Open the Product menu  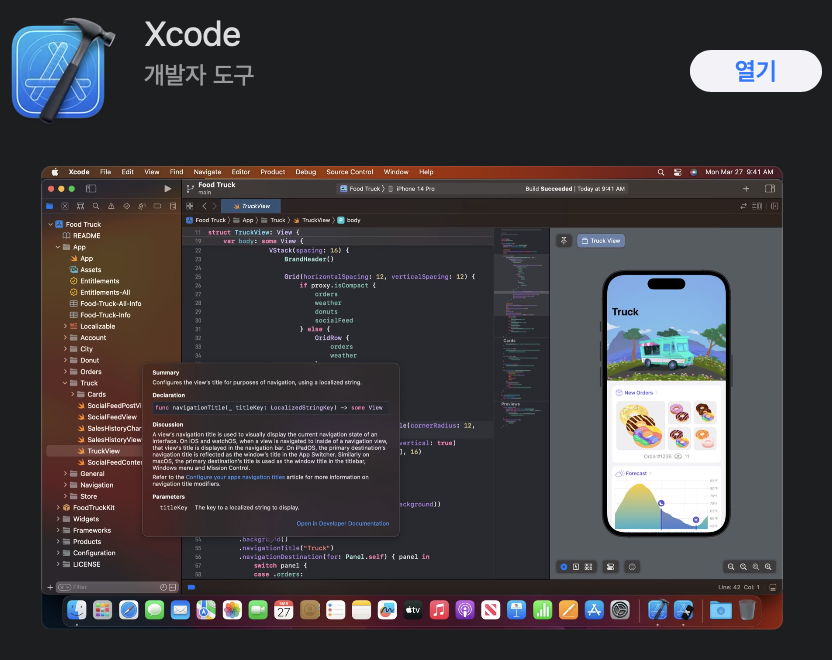[273, 172]
